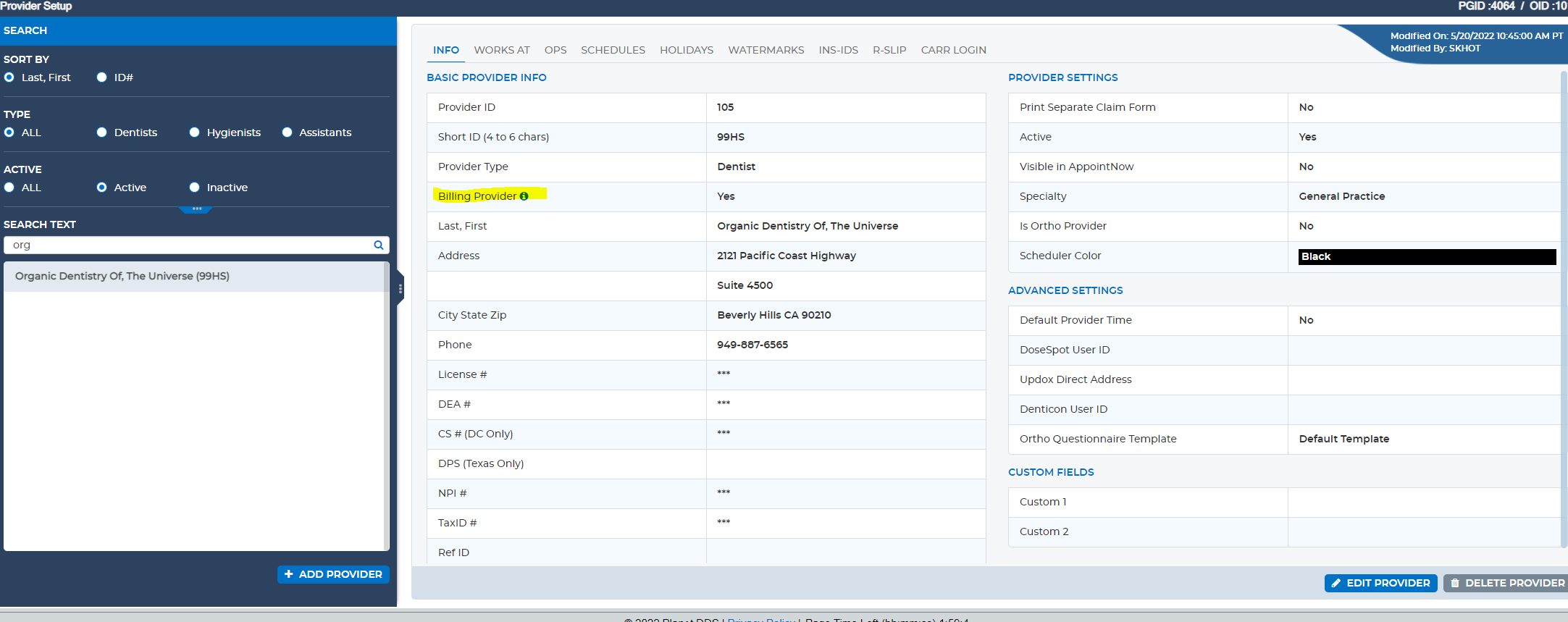Click the address 2121 Pacific Coast Highway

(787, 256)
